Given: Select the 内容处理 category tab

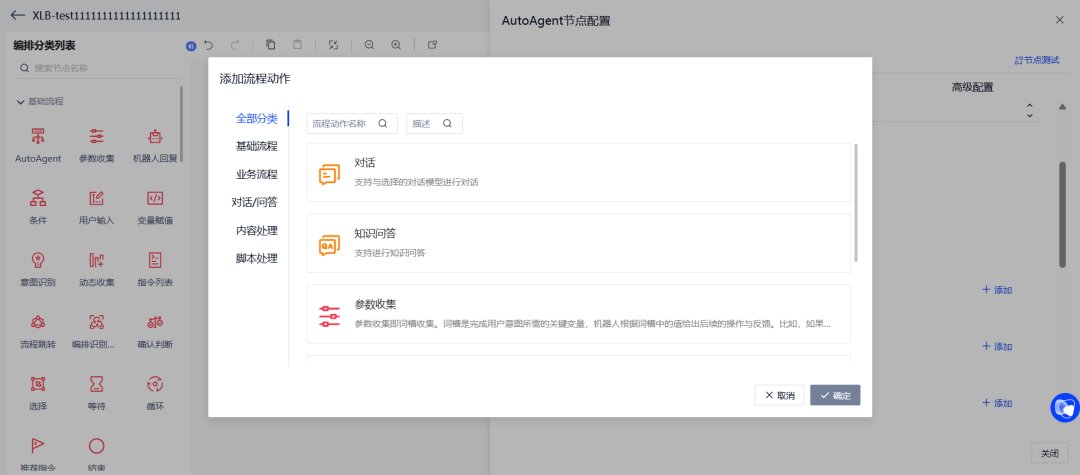Looking at the screenshot, I should 256,231.
